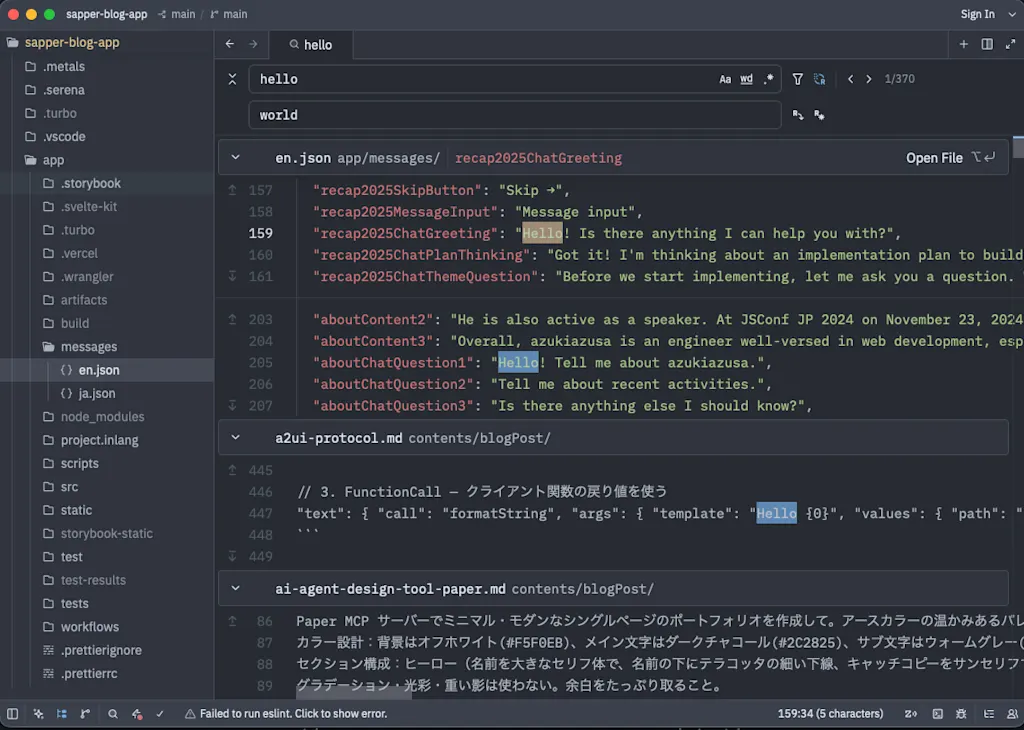Toggle whole word wd option

746,79
